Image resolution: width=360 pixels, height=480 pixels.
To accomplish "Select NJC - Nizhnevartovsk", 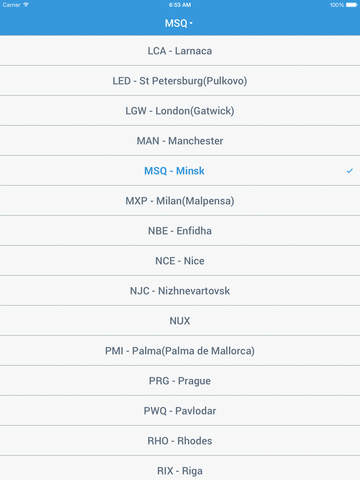I will click(180, 291).
